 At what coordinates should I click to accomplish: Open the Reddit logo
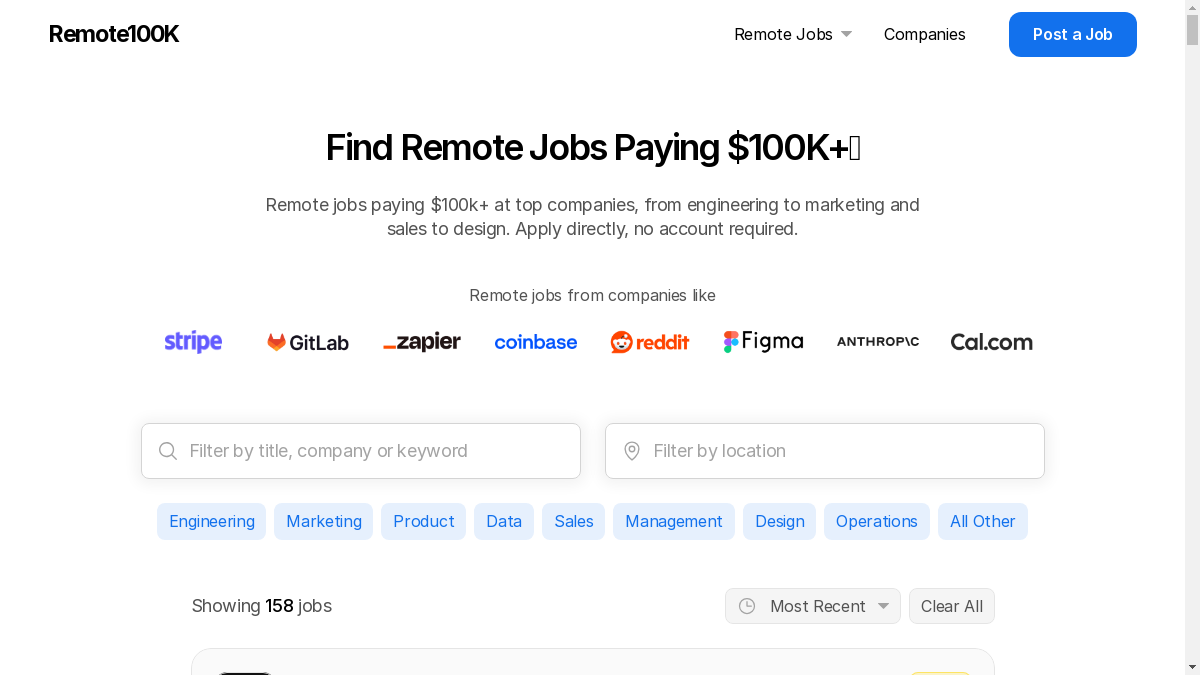650,342
